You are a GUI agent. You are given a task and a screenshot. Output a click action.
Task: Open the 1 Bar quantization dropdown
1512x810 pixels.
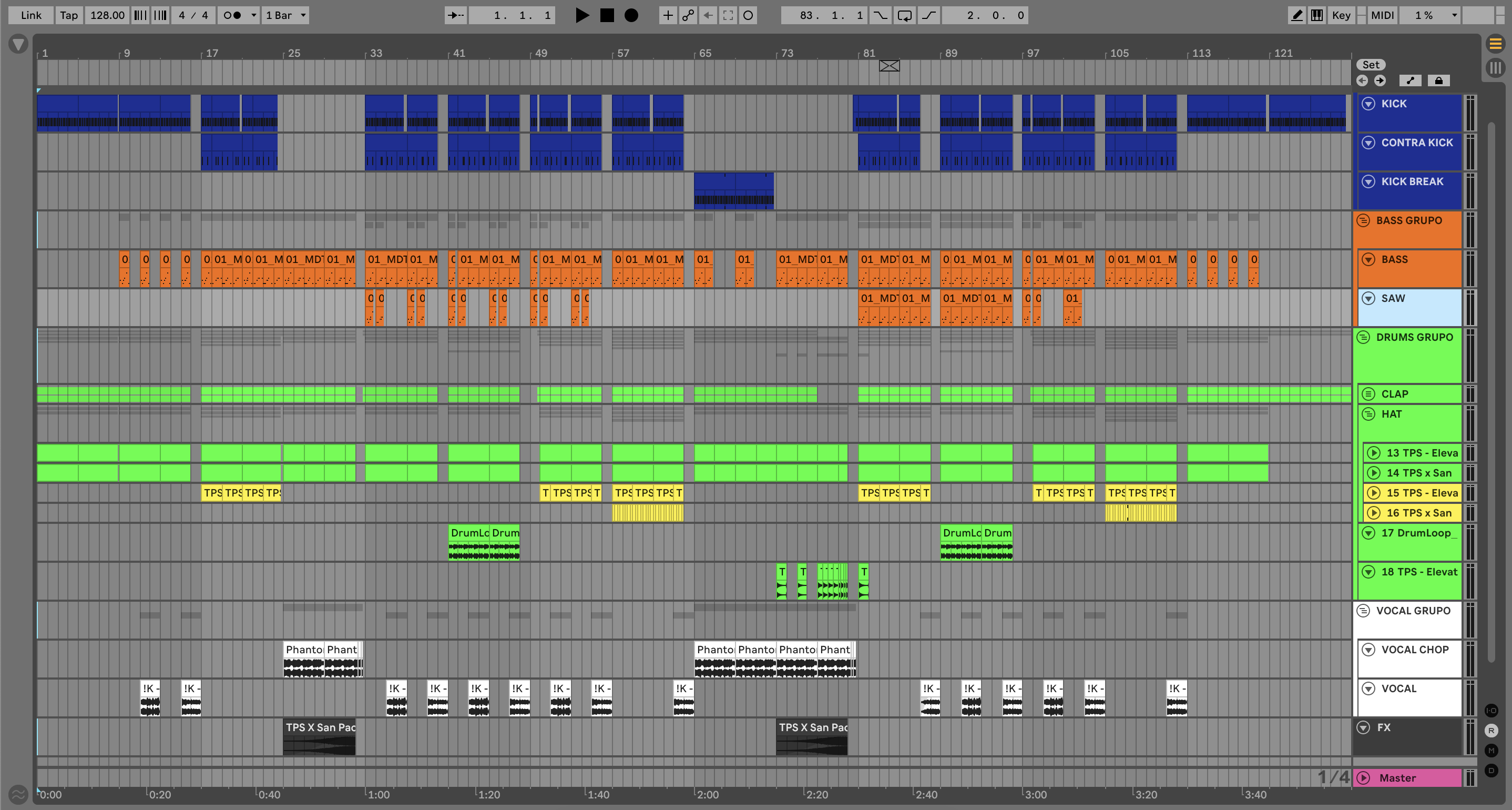click(286, 15)
